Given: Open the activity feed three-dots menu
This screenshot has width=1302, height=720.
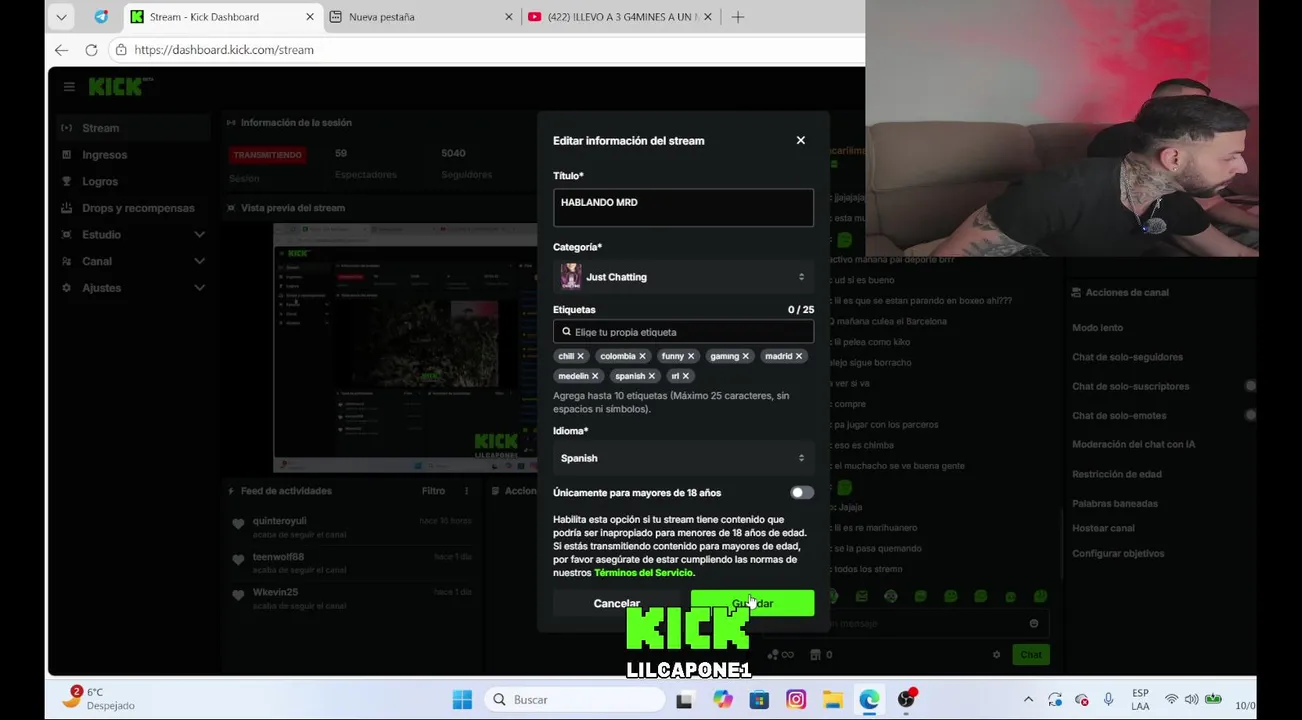Looking at the screenshot, I should (466, 491).
